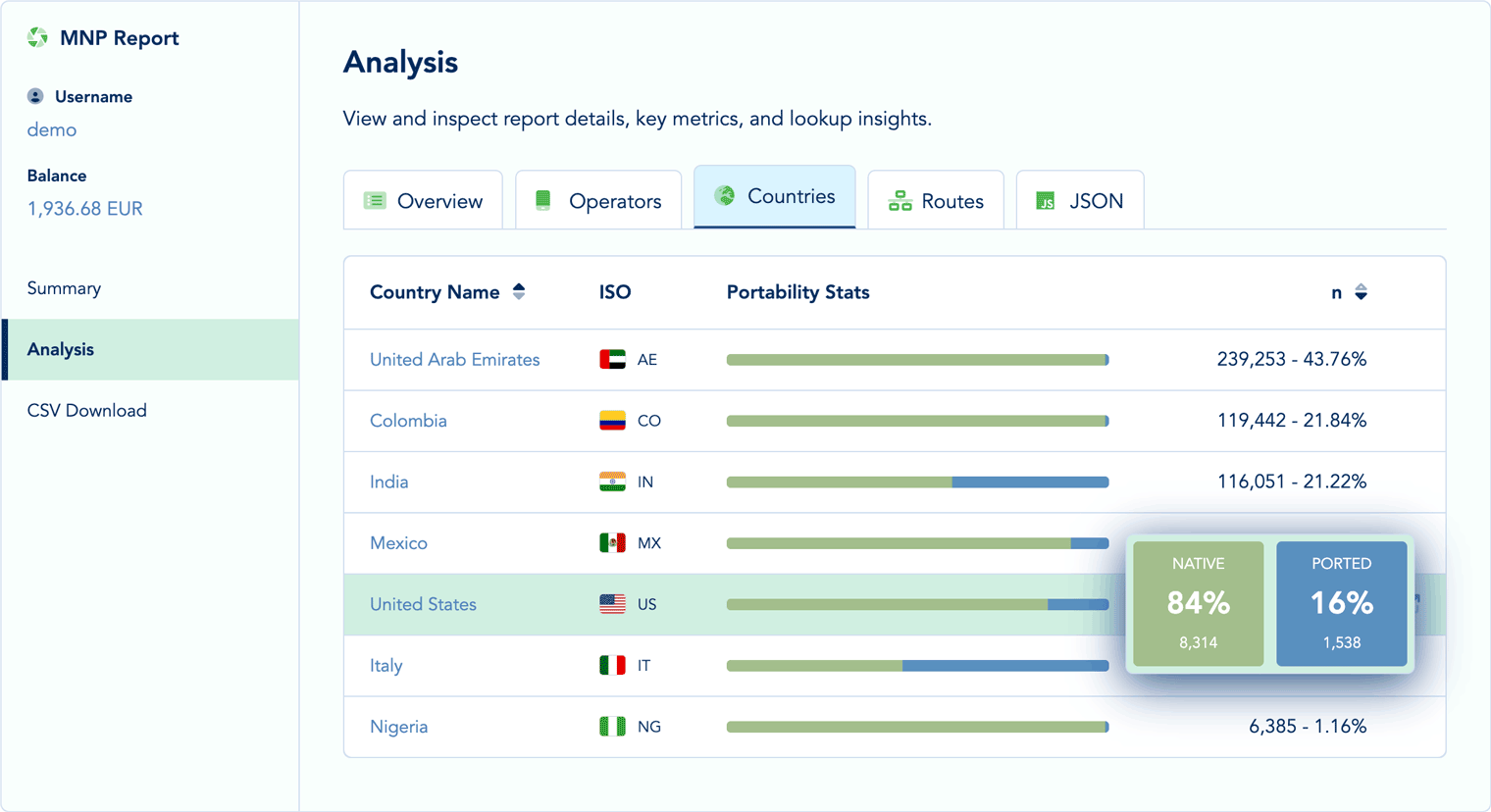Open CSV Download in the sidebar

click(x=87, y=411)
